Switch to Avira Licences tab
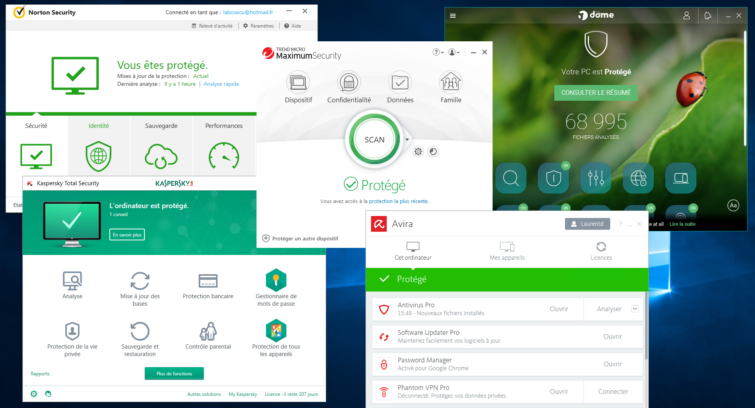Viewport: 755px width, 408px height. pyautogui.click(x=601, y=251)
